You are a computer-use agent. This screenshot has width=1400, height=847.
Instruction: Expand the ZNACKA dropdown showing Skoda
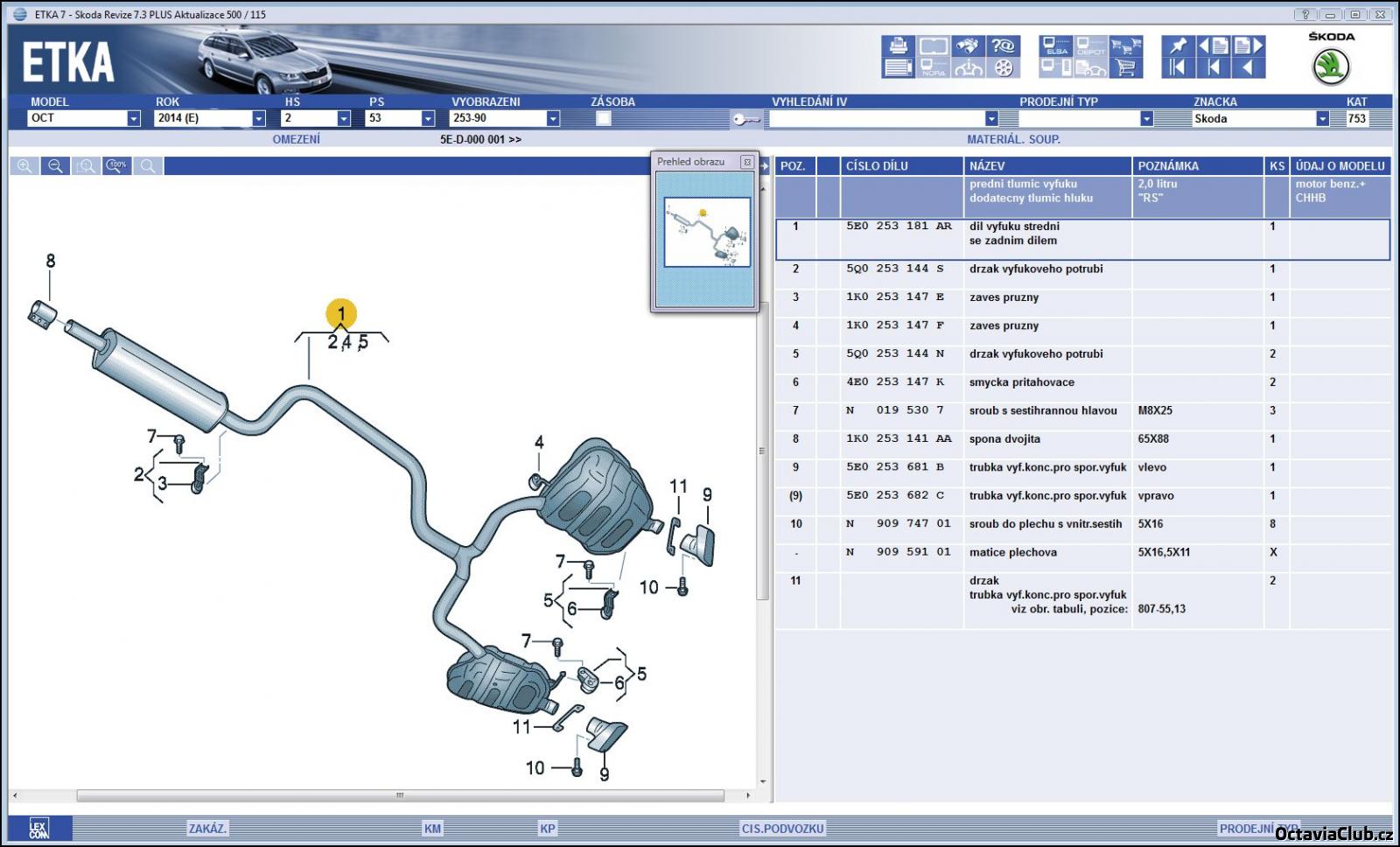click(x=1322, y=119)
